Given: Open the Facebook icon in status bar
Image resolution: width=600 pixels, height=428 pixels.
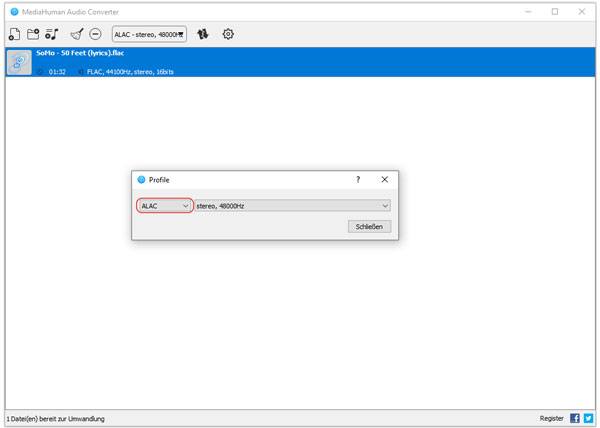Looking at the screenshot, I should (575, 418).
